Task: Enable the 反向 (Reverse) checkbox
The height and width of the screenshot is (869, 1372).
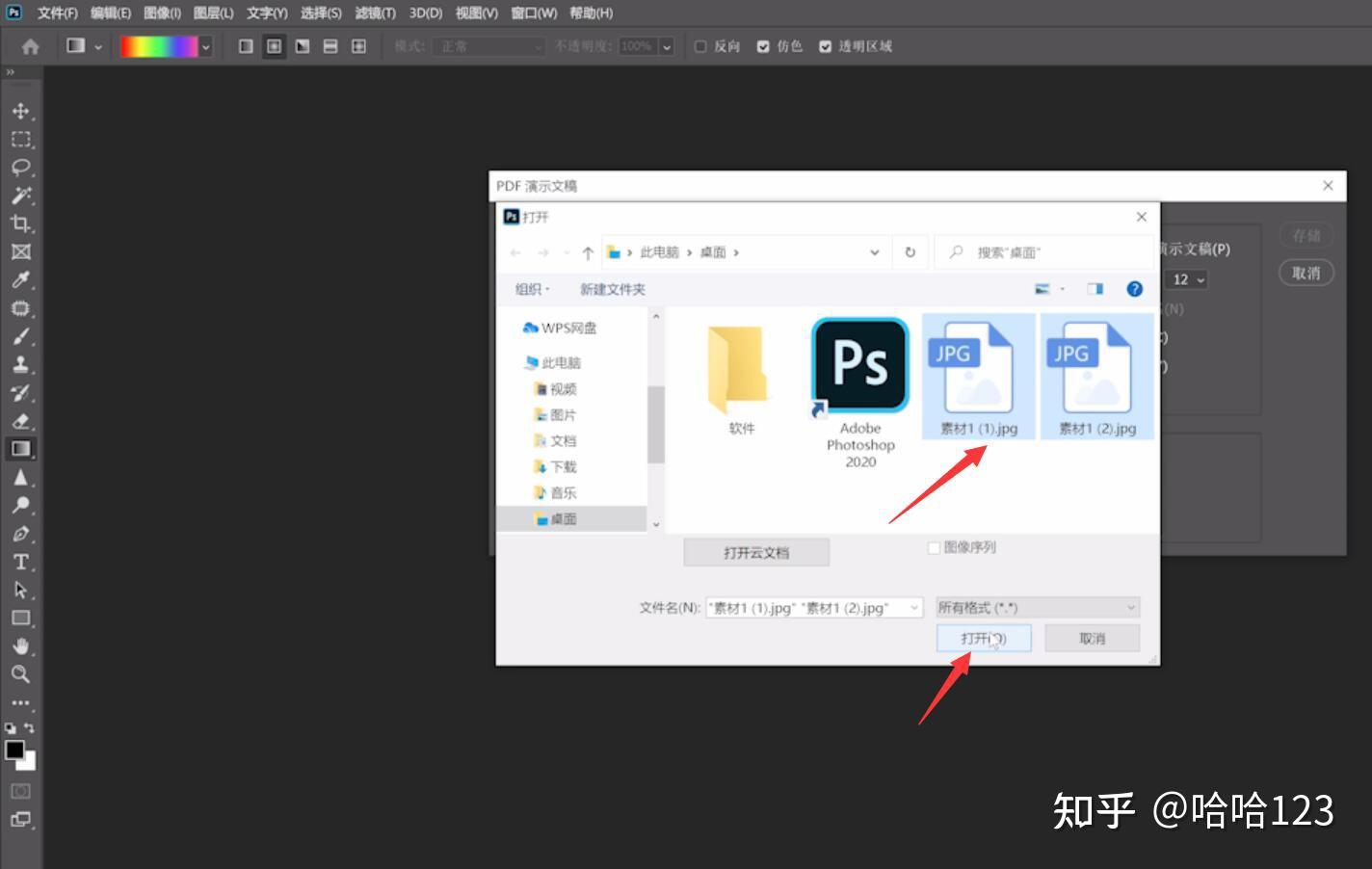Action: point(700,46)
